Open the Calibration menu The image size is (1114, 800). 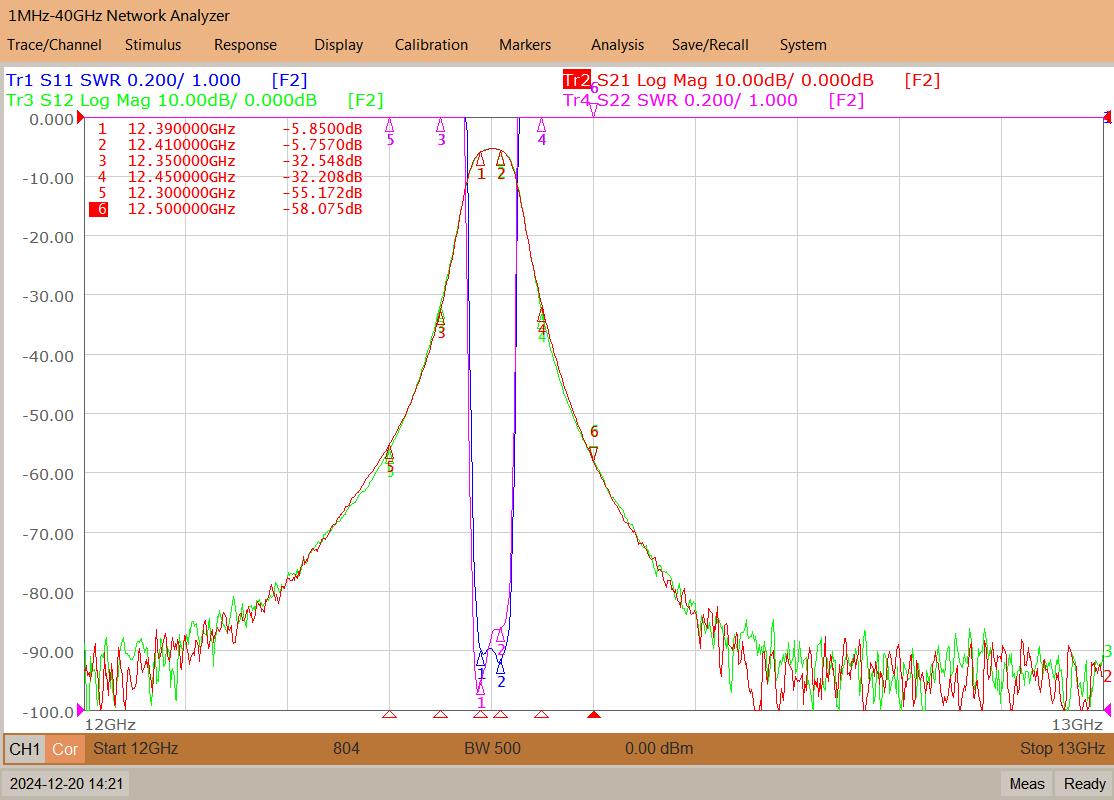click(x=431, y=45)
